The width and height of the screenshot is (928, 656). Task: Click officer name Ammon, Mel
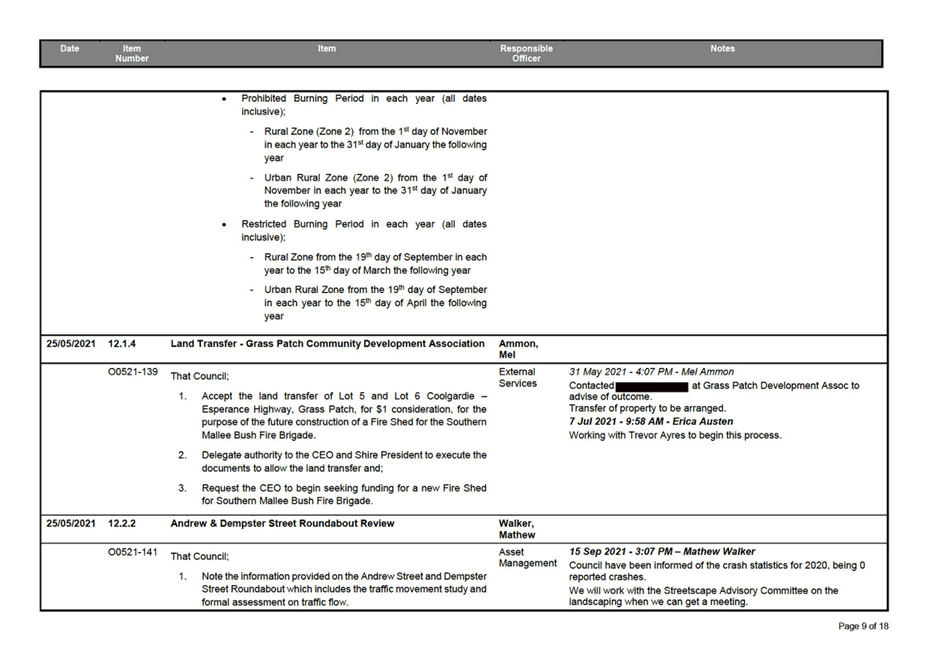pos(519,349)
